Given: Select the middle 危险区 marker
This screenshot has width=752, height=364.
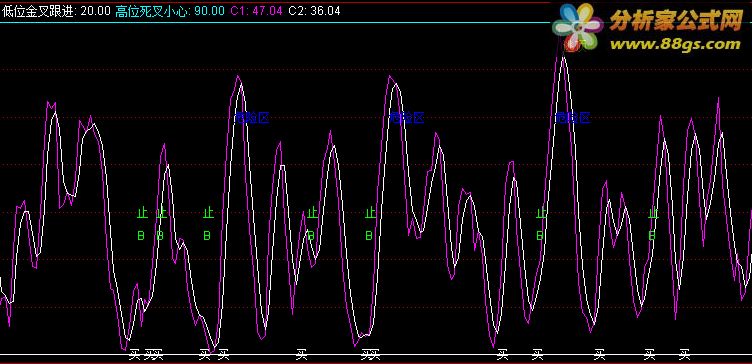Looking at the screenshot, I should (x=407, y=117).
